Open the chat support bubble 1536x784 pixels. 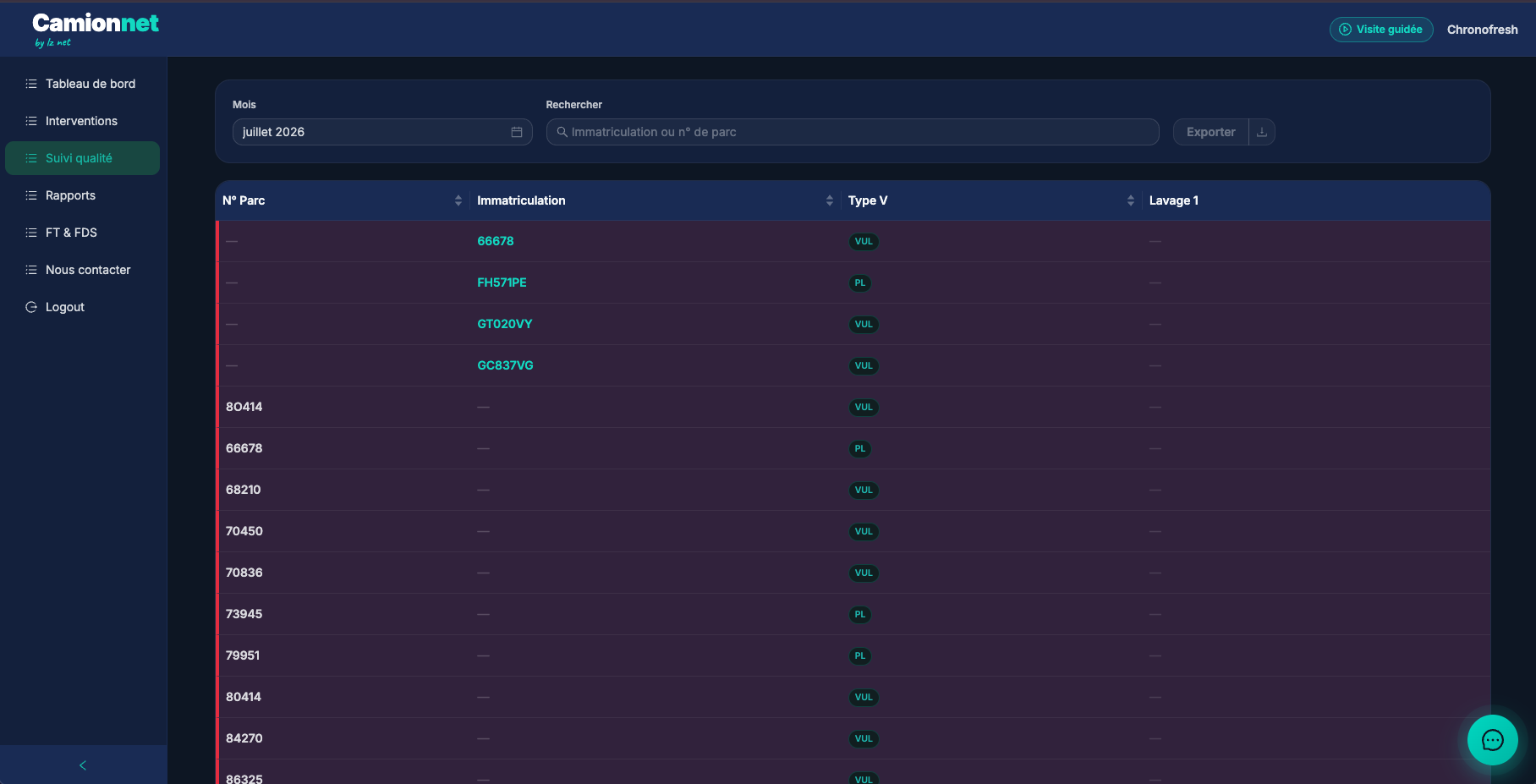1492,741
